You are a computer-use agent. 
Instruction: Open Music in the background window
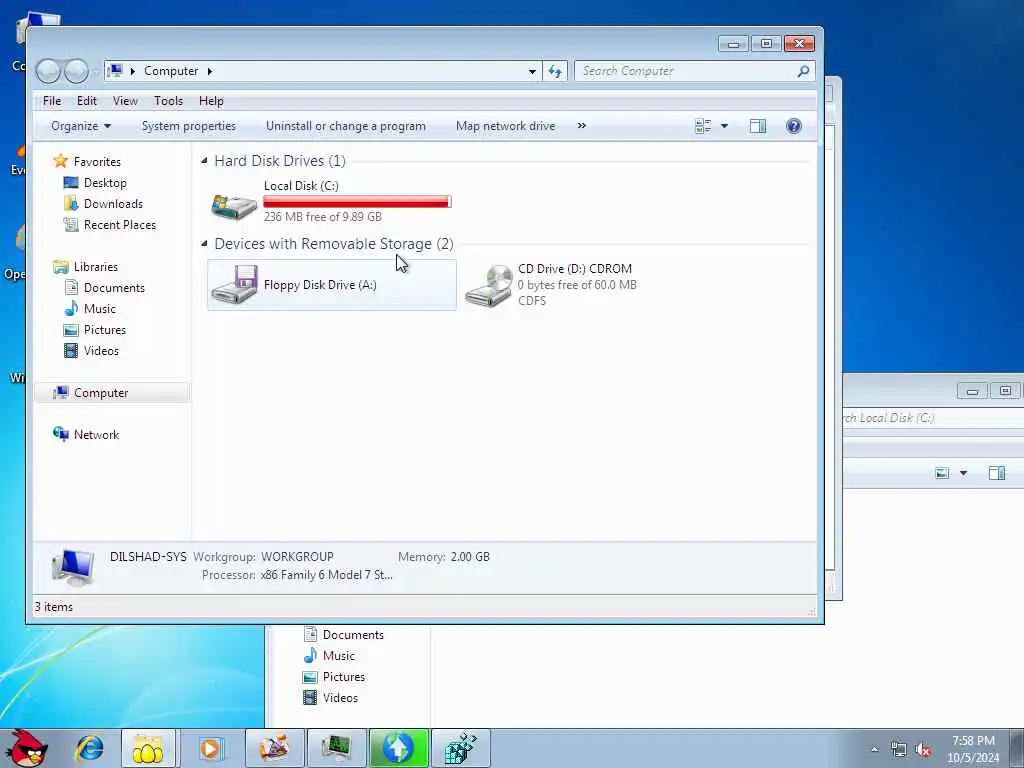click(338, 656)
